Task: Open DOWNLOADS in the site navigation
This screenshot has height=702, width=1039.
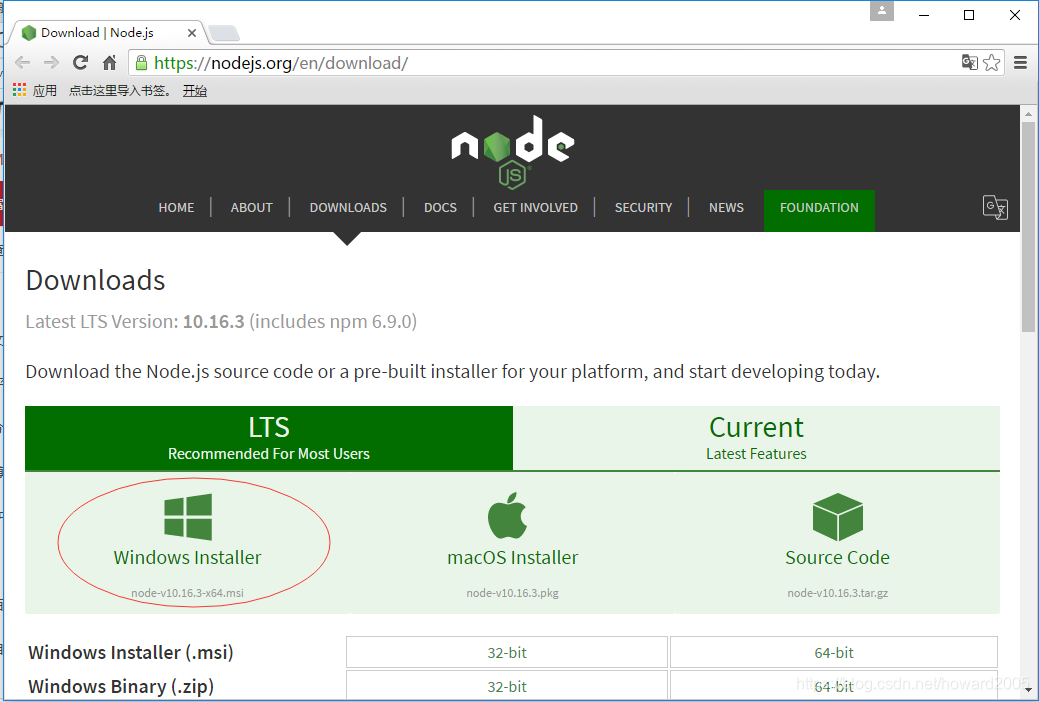Action: click(x=348, y=207)
